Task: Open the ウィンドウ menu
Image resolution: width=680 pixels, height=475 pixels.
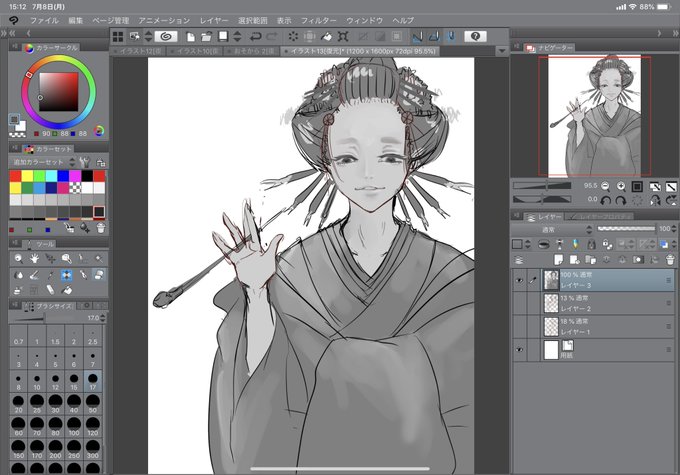Action: [x=364, y=20]
